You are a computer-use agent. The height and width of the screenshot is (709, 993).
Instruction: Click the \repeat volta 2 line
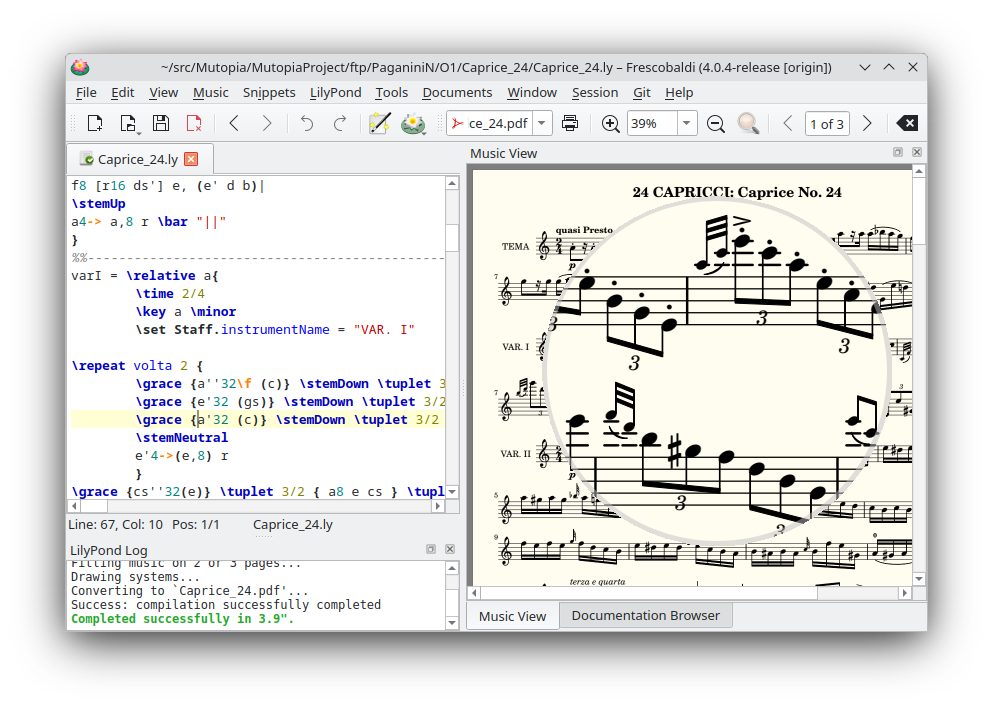coord(137,366)
